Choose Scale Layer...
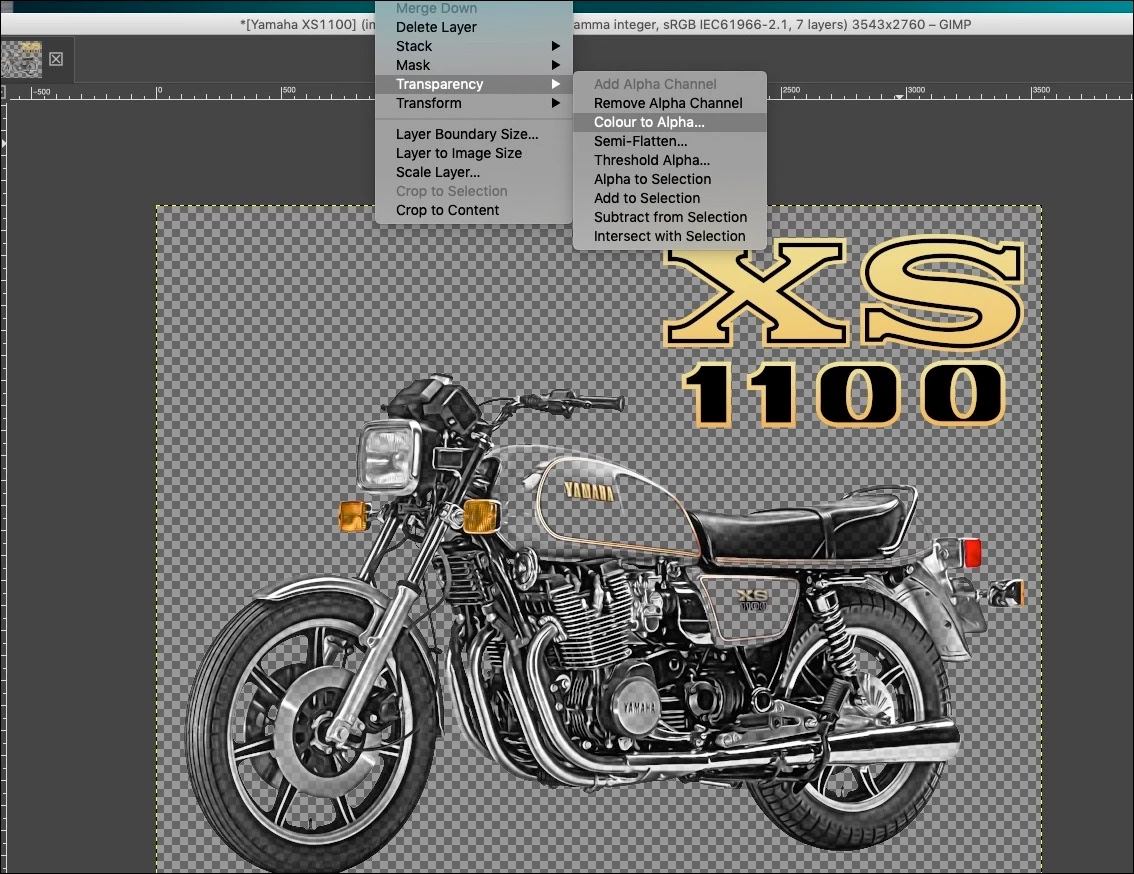This screenshot has height=874, width=1134. tap(474, 172)
